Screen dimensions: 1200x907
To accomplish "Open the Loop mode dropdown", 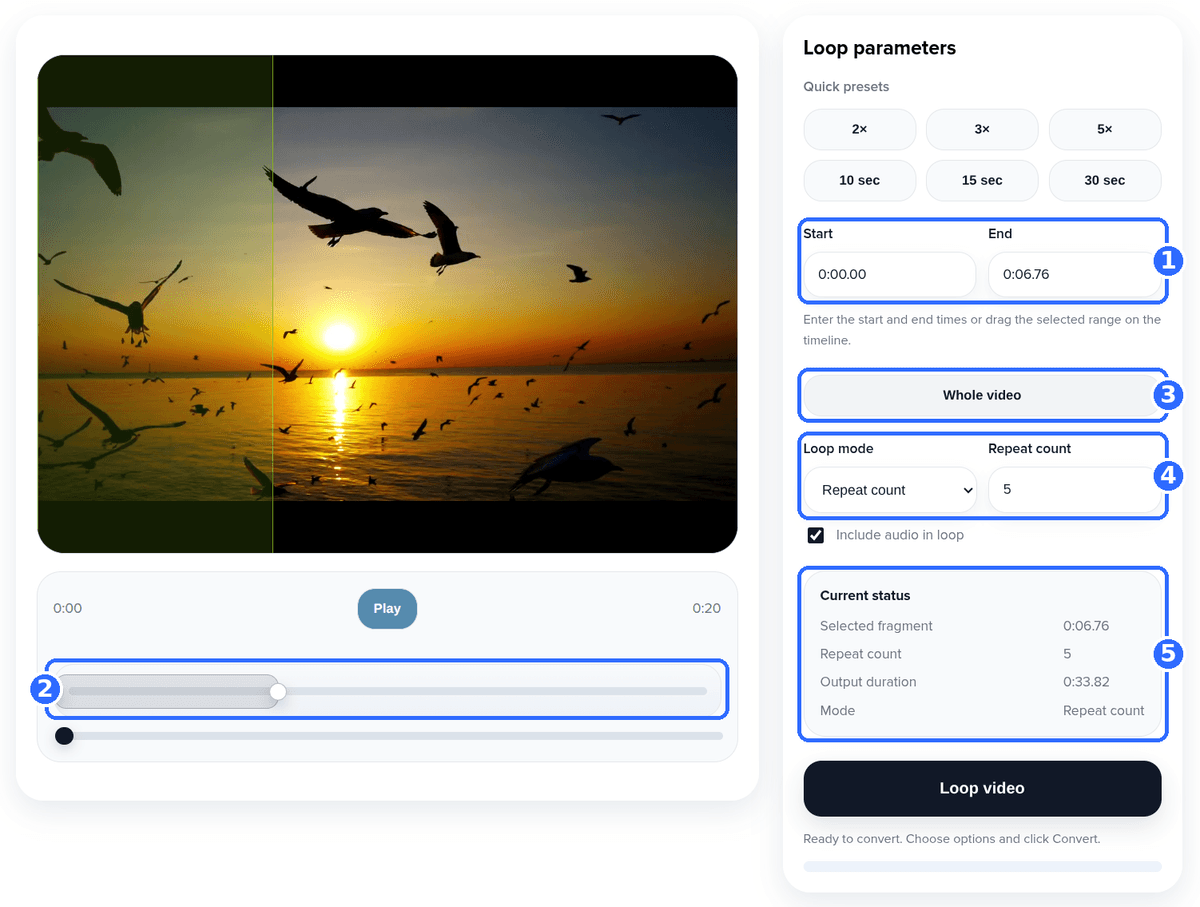I will coord(889,490).
